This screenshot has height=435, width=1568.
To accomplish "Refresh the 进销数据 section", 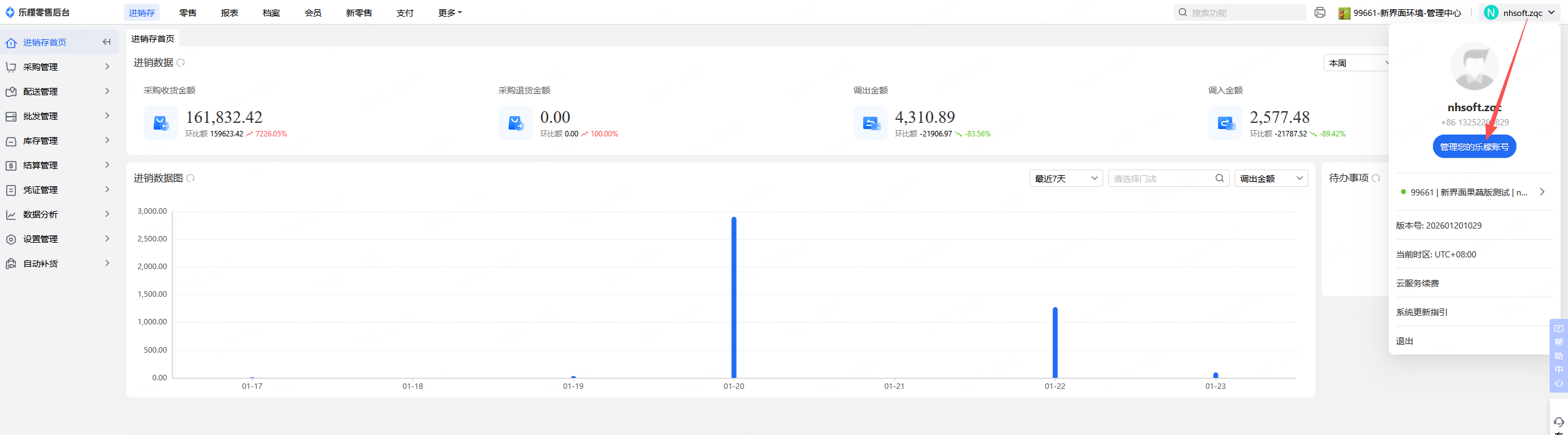I will [x=181, y=63].
